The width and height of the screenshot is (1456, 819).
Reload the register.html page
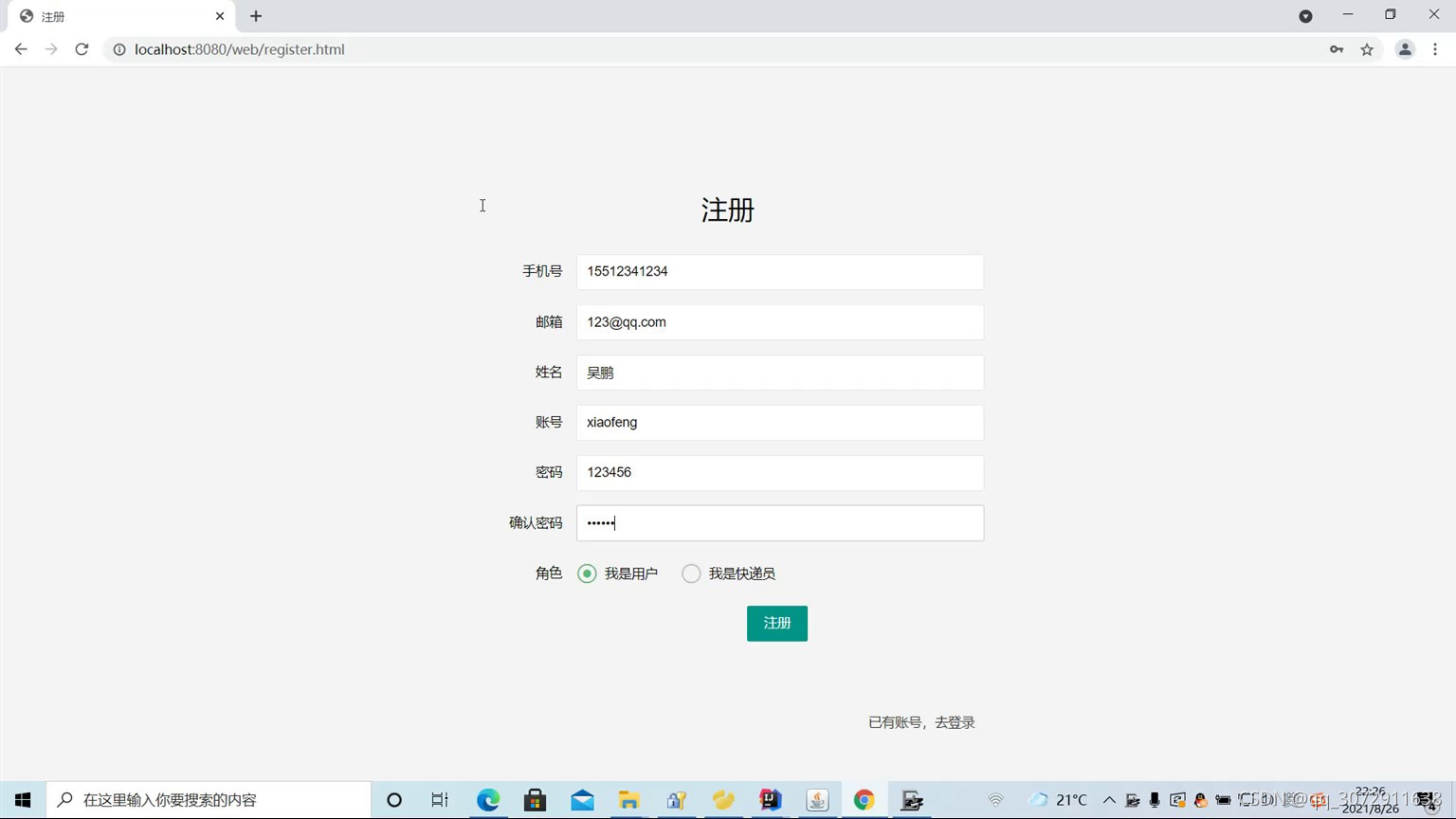[82, 49]
